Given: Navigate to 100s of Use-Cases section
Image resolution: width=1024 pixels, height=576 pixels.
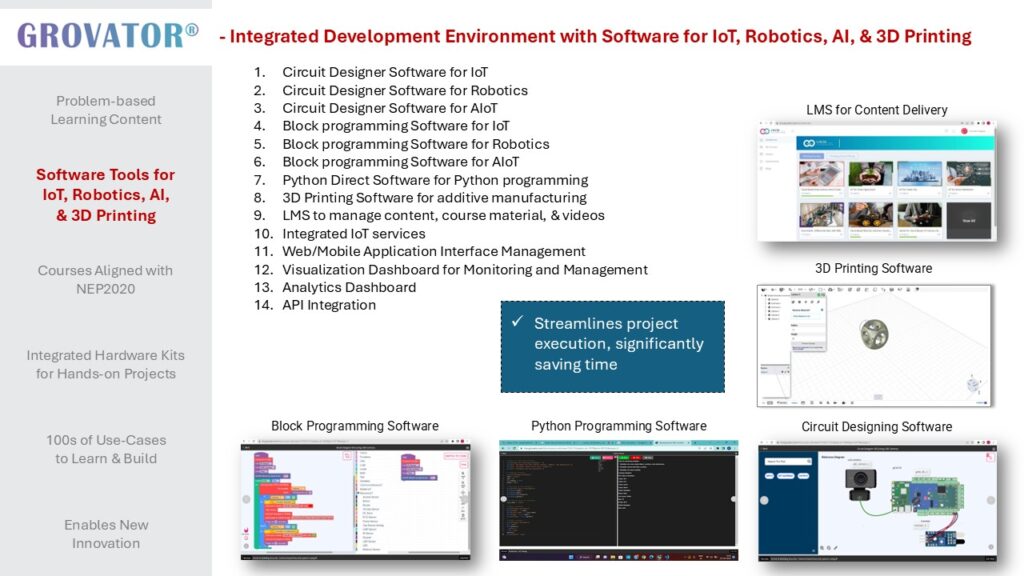Looking at the screenshot, I should point(106,449).
